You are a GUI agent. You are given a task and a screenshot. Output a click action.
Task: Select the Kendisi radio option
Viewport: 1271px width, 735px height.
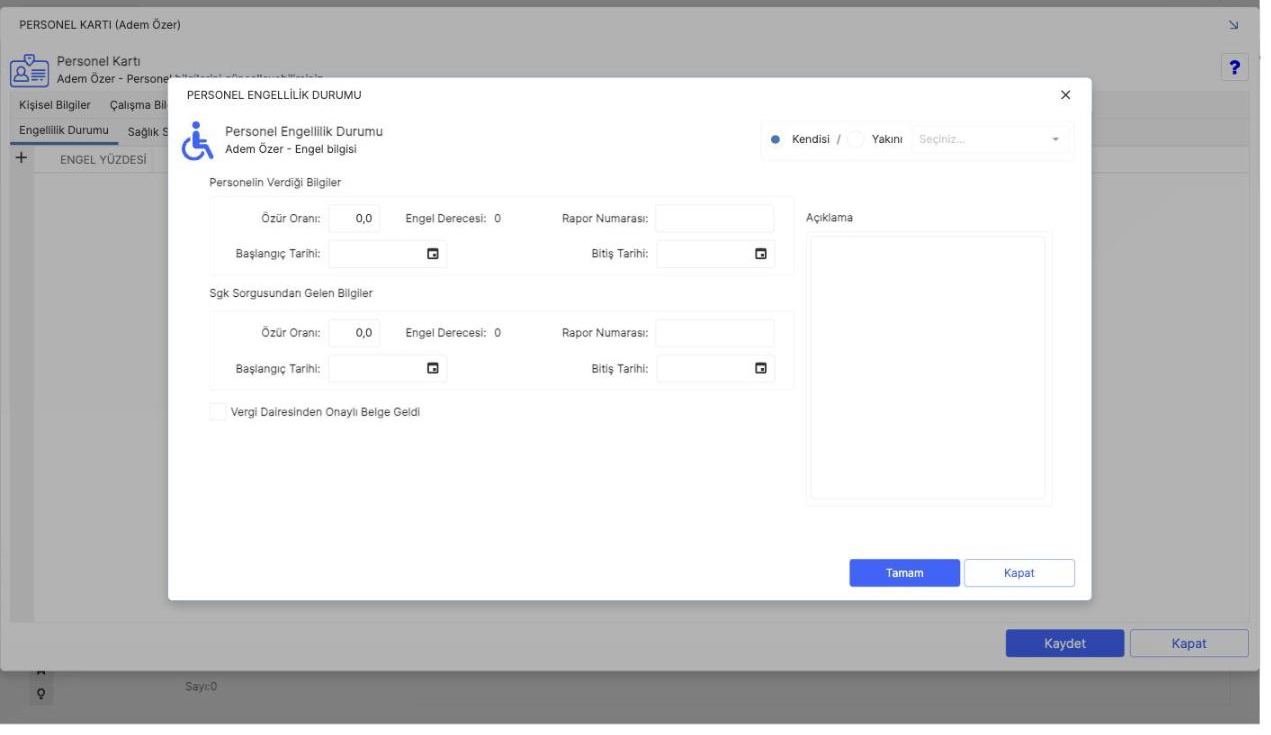pyautogui.click(x=775, y=140)
